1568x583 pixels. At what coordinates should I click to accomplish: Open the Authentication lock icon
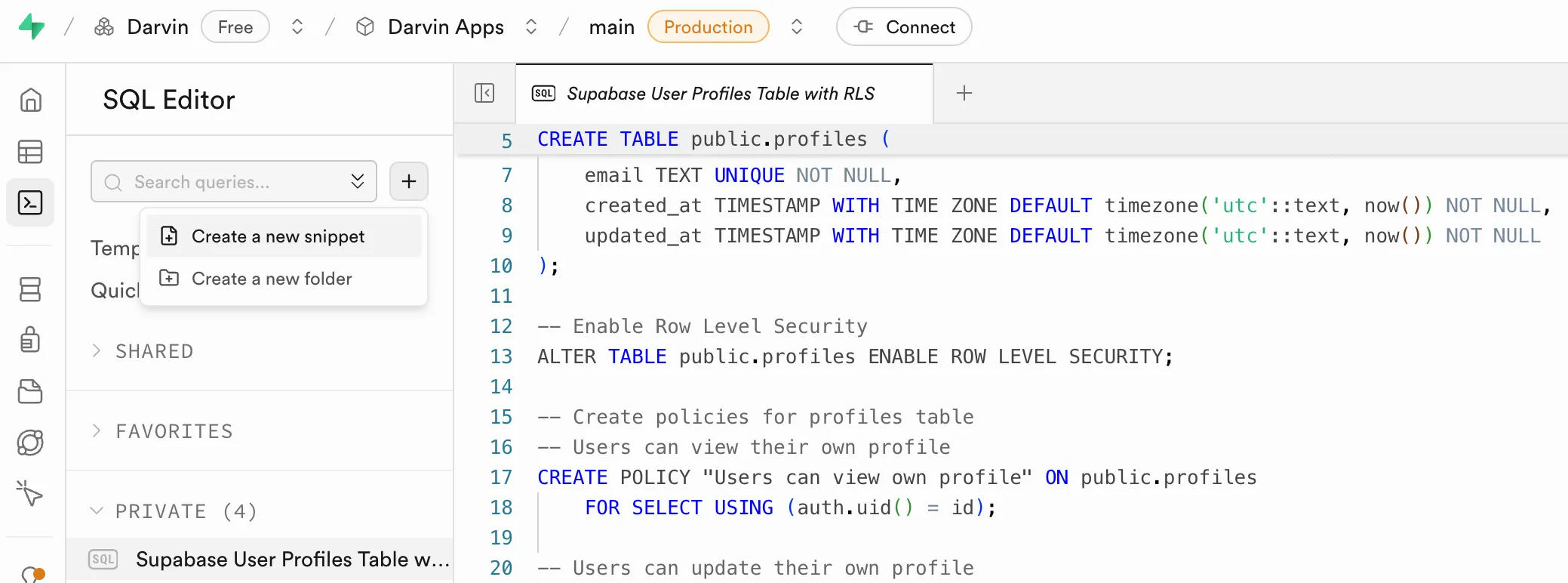30,340
